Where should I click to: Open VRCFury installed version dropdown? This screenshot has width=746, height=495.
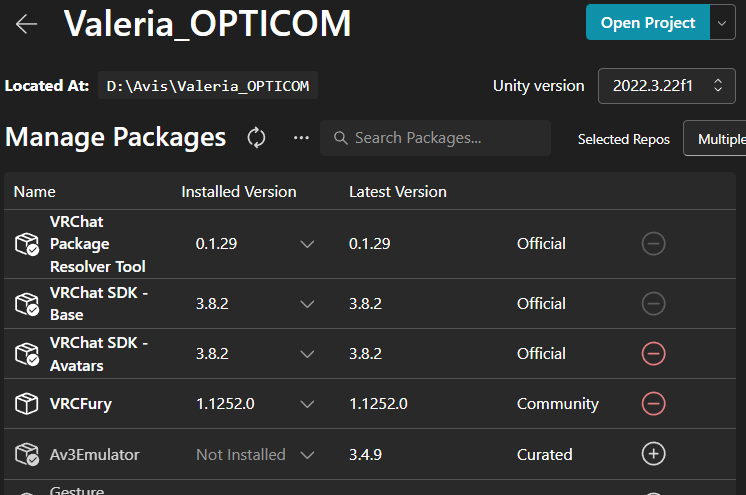307,404
